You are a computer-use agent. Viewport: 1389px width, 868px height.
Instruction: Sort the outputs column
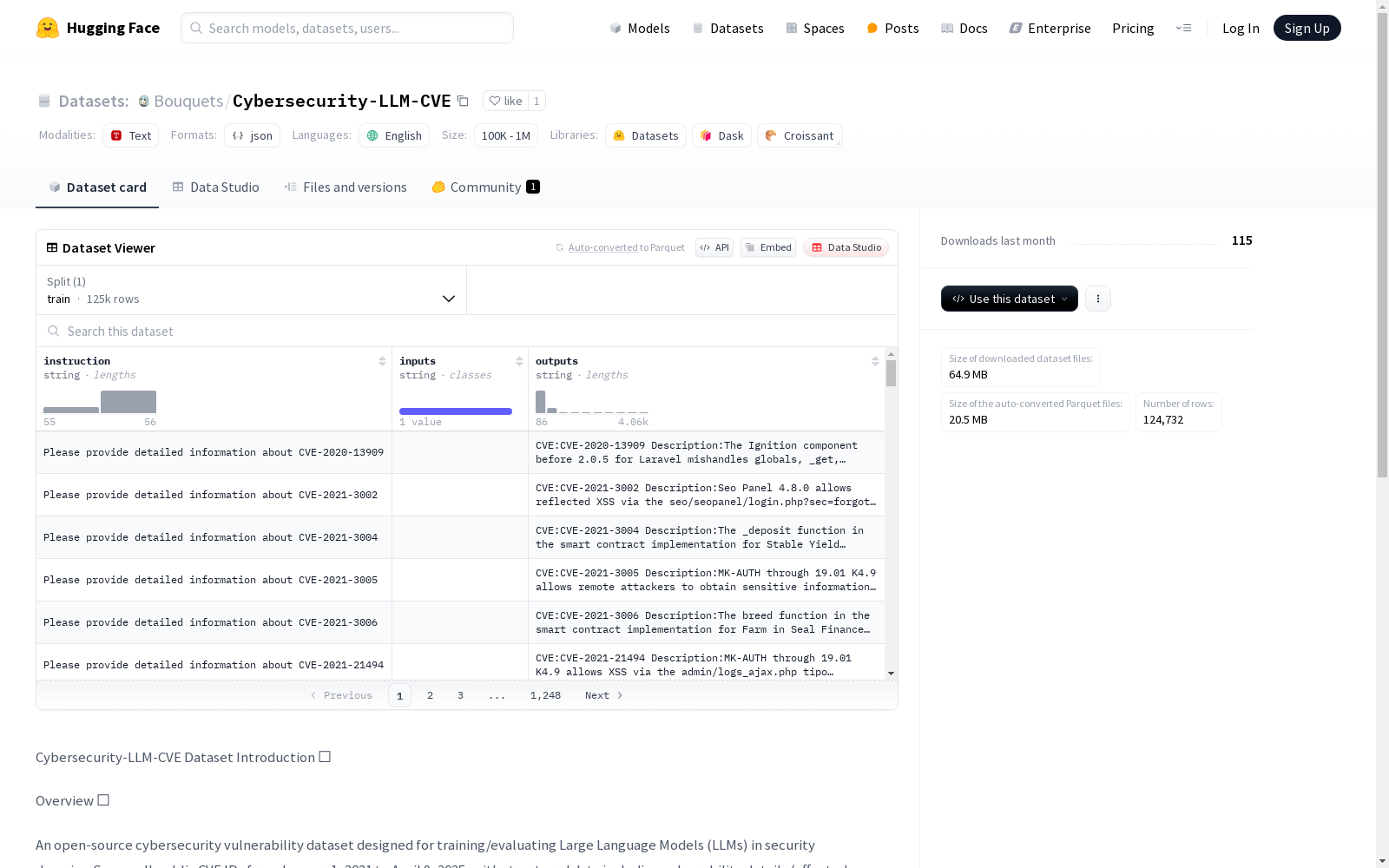(x=875, y=361)
